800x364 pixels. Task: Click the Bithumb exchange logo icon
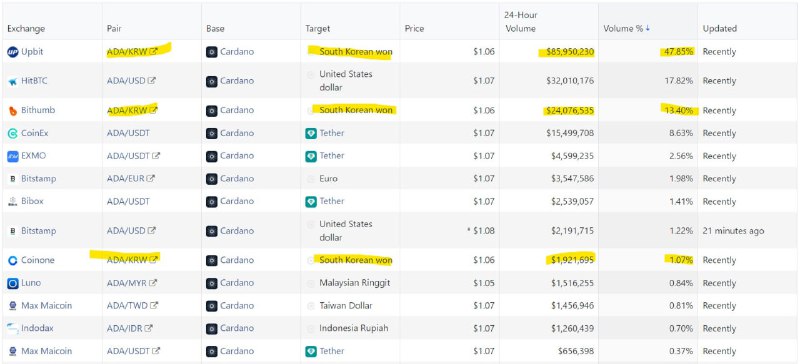point(13,111)
